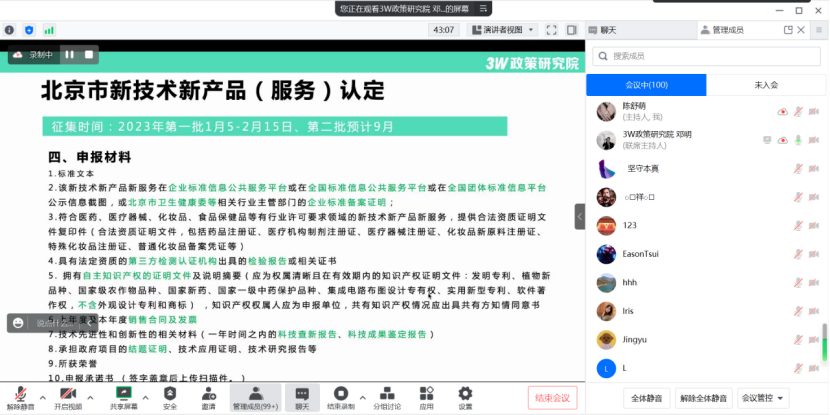Image resolution: width=830 pixels, height=415 pixels.
Task: Toggle side panel layout icon
Action: pos(572,30)
